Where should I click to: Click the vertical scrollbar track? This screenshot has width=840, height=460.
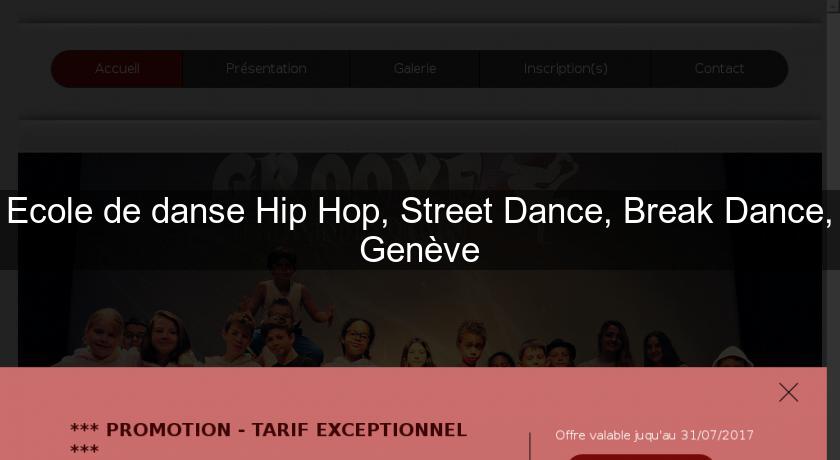pyautogui.click(x=833, y=230)
